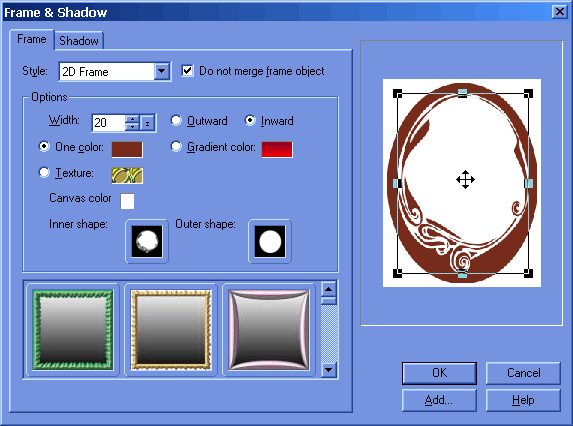Image resolution: width=573 pixels, height=426 pixels.
Task: Click the OK button
Action: point(439,373)
